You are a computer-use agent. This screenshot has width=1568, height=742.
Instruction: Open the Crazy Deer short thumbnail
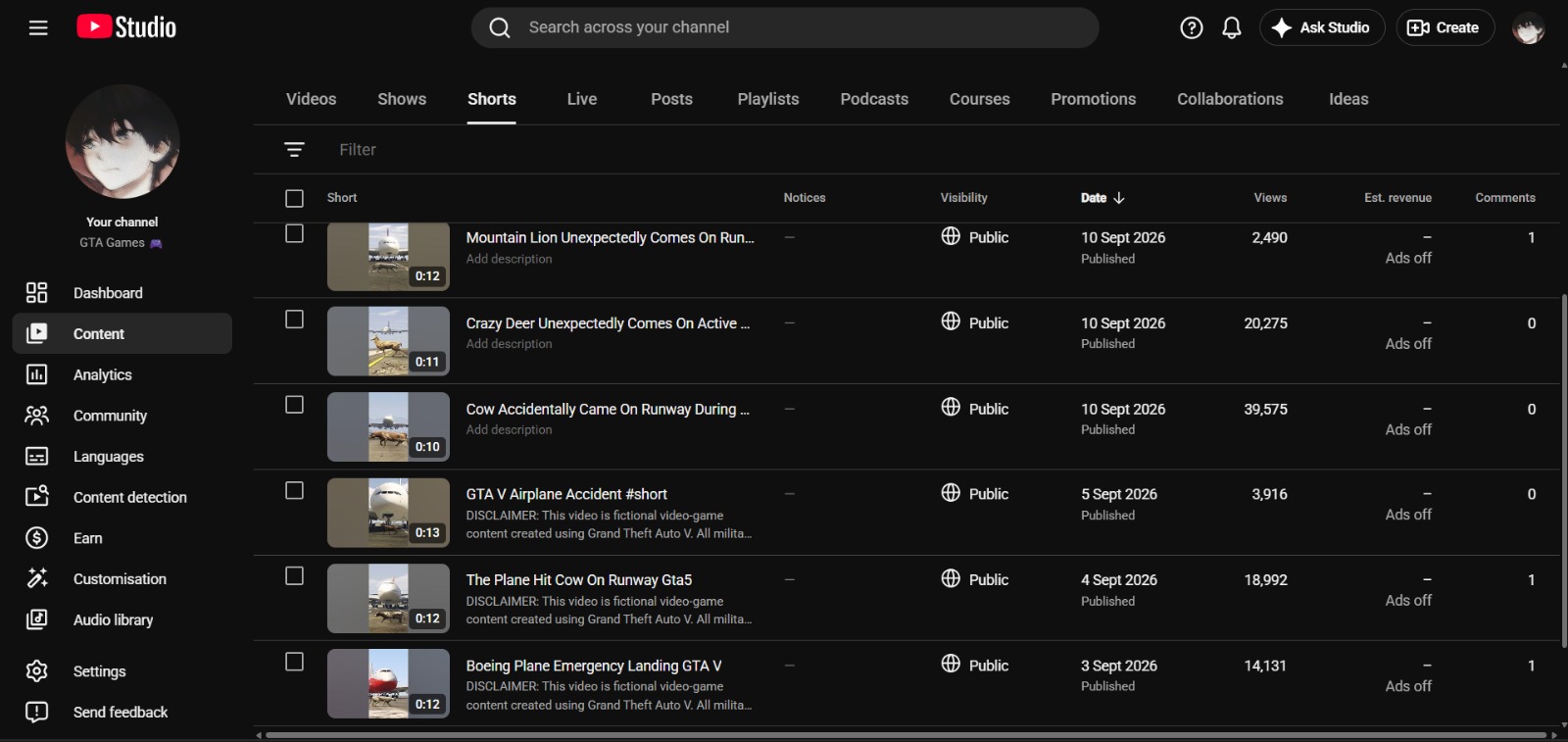coord(388,341)
